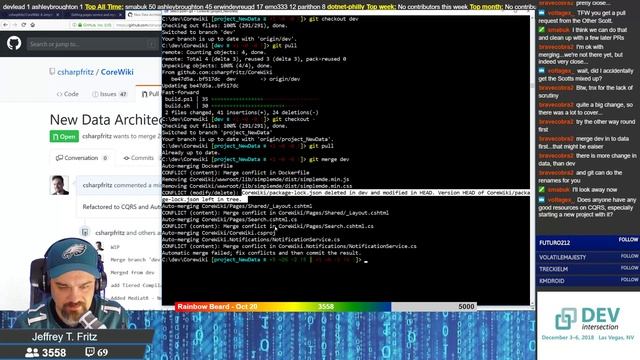Screen dimensions: 640x360
Task: Click the NotificationService.cs conflict line
Action: click(x=289, y=246)
